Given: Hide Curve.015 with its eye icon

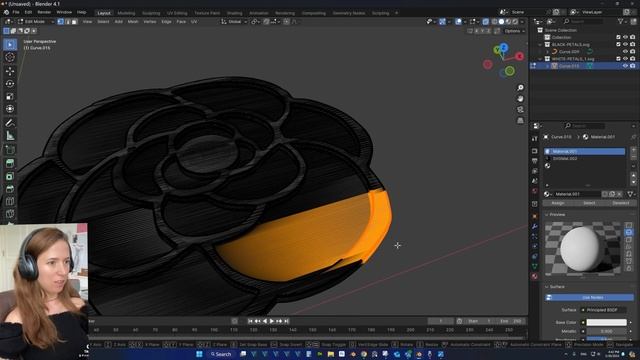Looking at the screenshot, I should pos(625,66).
